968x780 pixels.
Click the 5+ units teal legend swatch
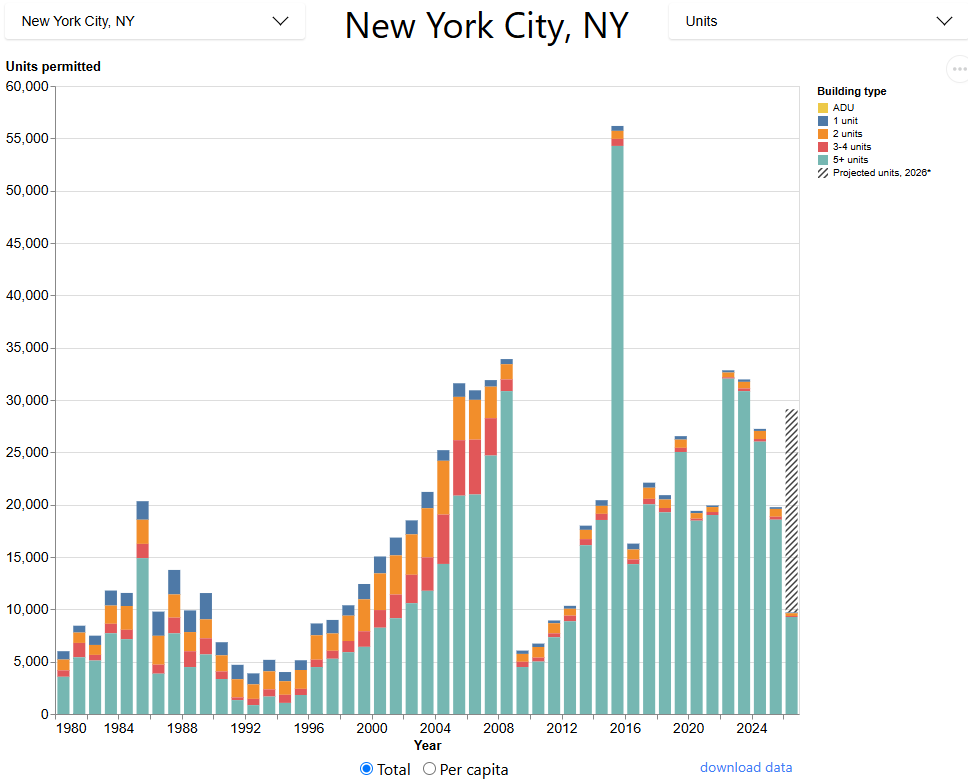(x=823, y=160)
